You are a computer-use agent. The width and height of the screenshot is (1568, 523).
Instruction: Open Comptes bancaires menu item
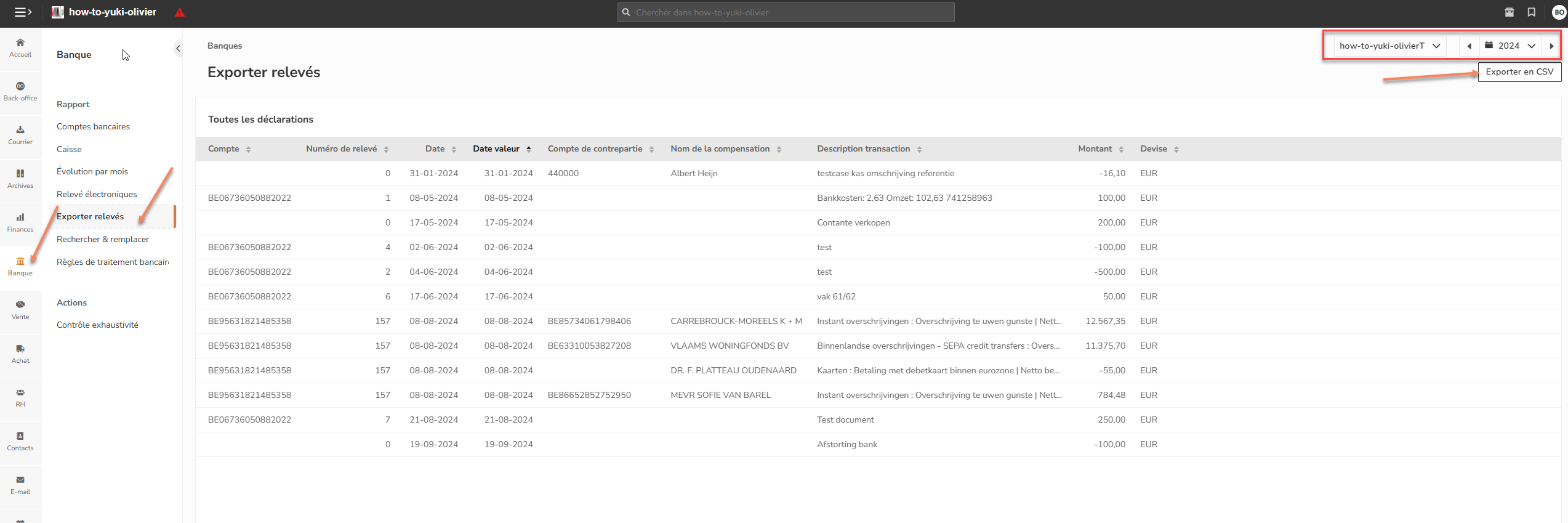coord(93,126)
